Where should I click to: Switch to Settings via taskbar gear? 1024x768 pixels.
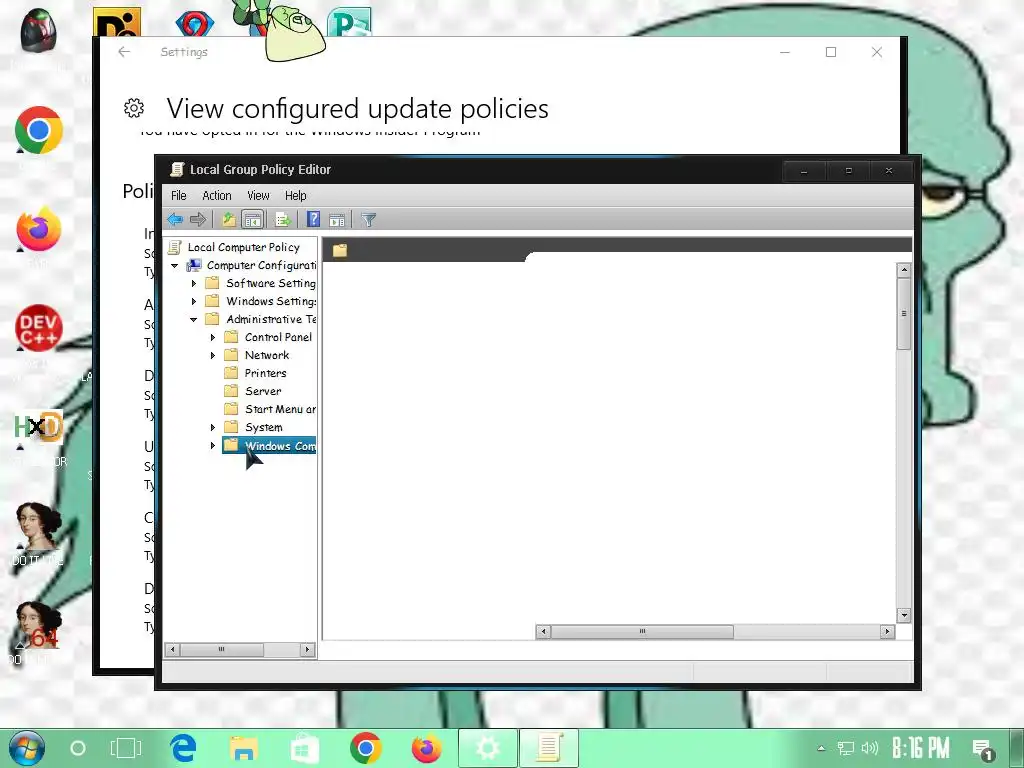488,748
